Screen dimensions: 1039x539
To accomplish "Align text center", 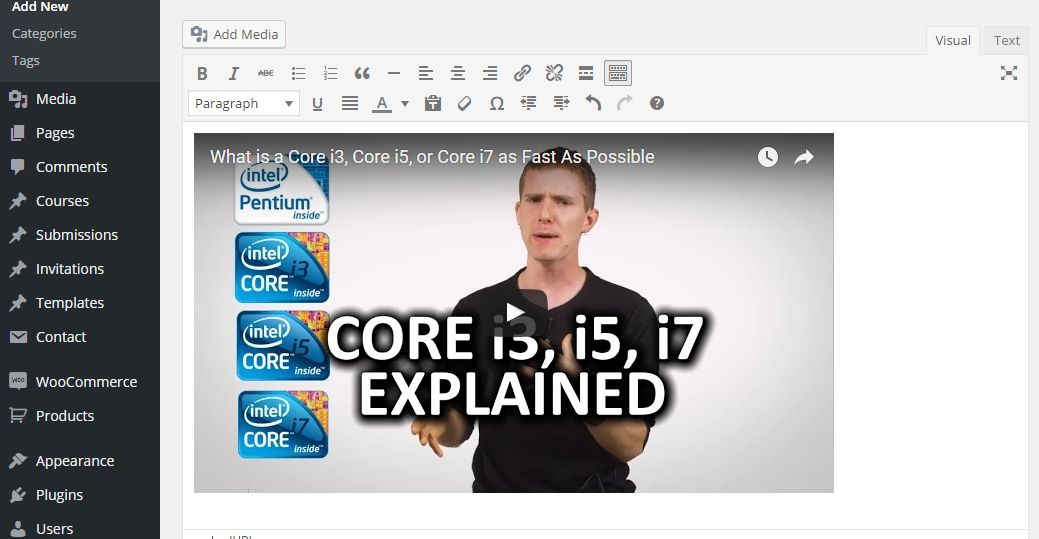I will coord(458,73).
